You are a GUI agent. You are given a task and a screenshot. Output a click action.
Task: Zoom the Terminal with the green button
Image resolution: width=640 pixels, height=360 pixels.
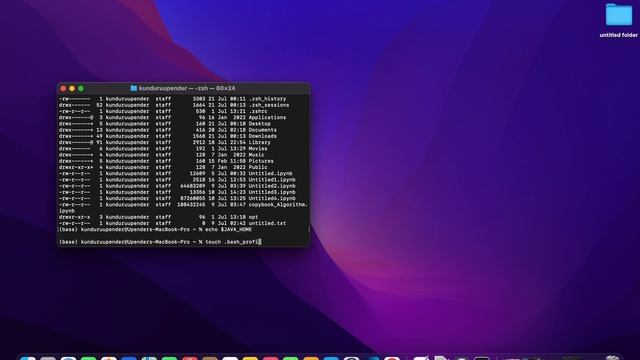tap(81, 88)
